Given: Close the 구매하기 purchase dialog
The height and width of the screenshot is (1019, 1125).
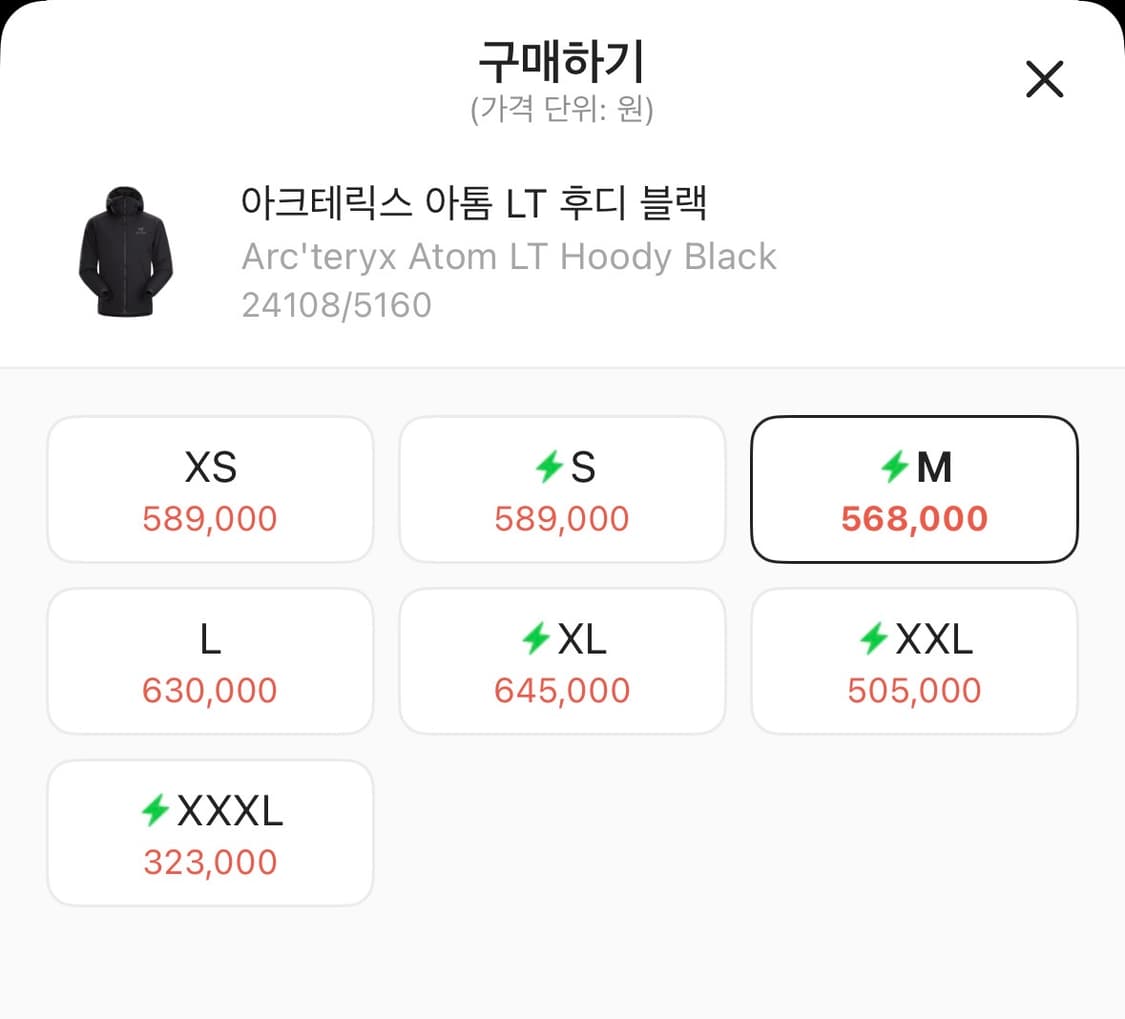Looking at the screenshot, I should pos(1044,79).
